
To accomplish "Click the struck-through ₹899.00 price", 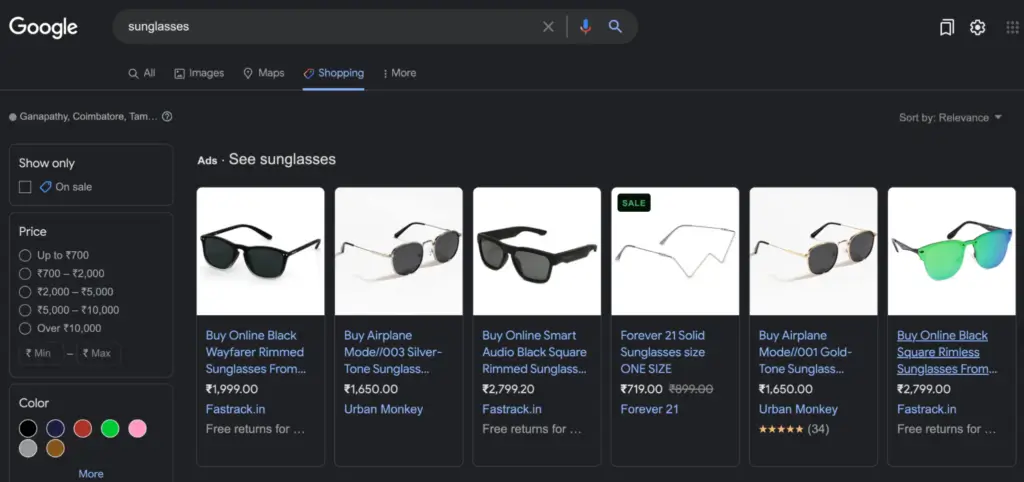I will coord(691,390).
